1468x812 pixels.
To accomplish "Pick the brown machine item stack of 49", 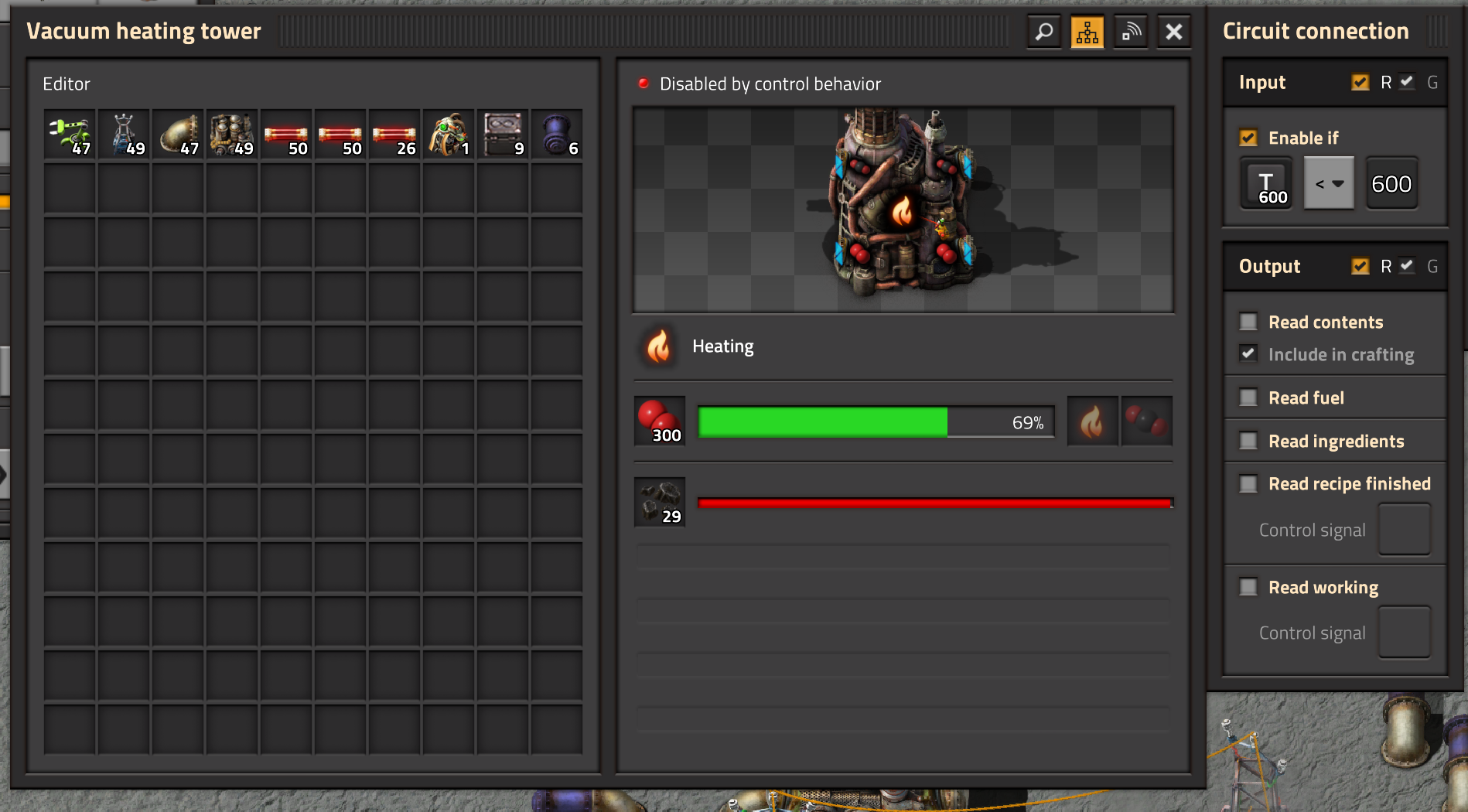I will (232, 135).
